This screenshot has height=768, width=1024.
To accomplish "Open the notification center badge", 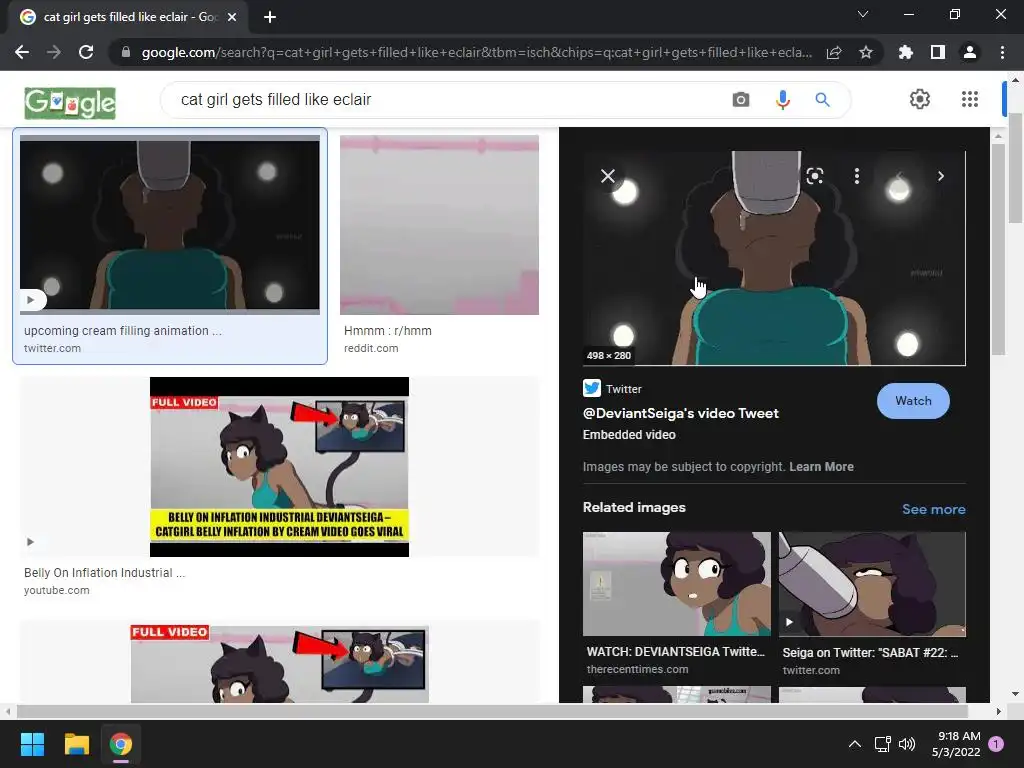I will pyautogui.click(x=996, y=744).
